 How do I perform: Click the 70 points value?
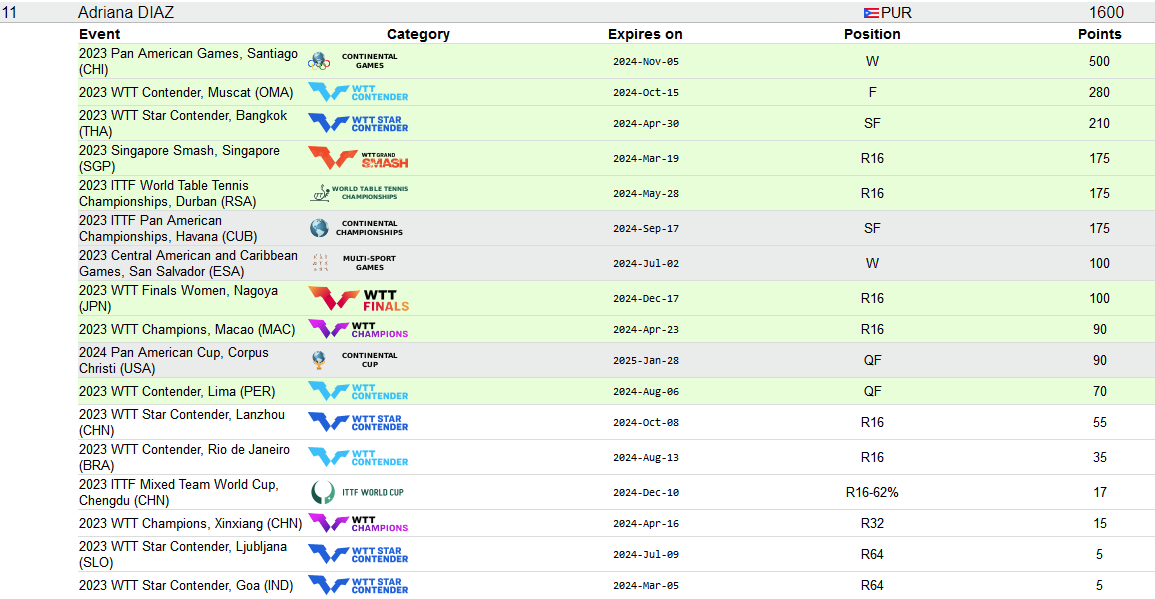click(1100, 391)
